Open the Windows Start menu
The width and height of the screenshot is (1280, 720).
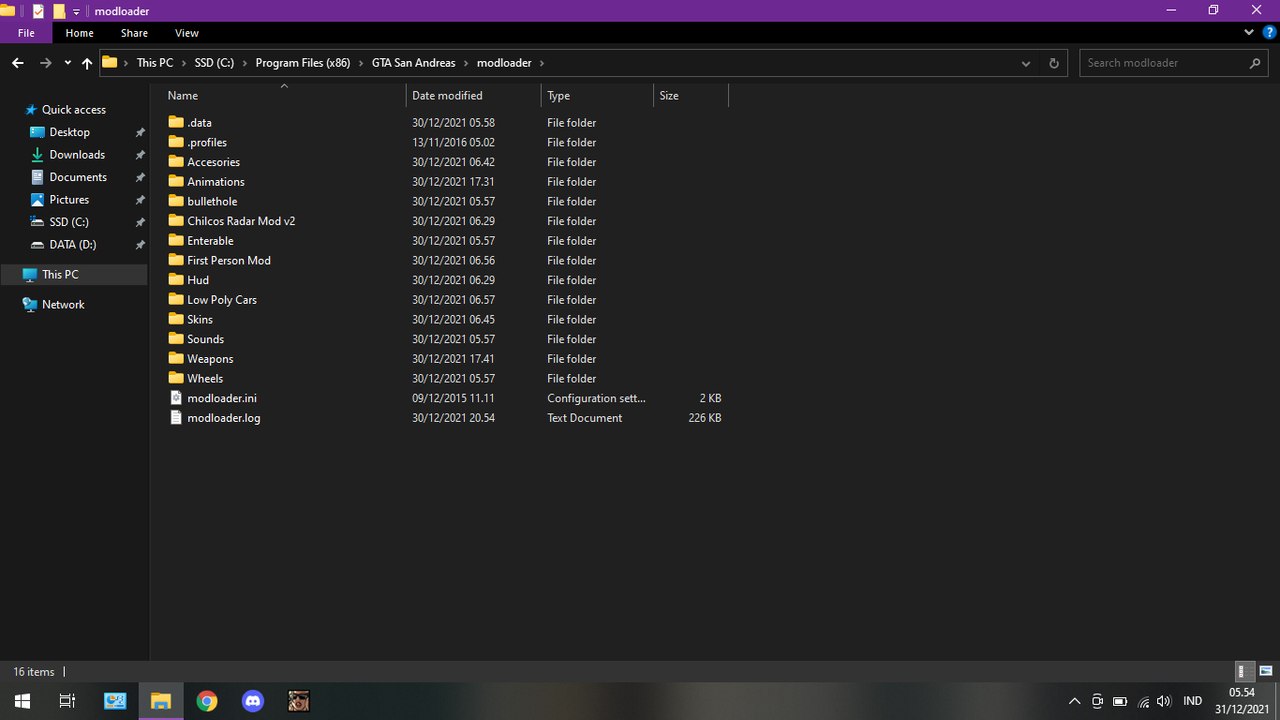22,701
